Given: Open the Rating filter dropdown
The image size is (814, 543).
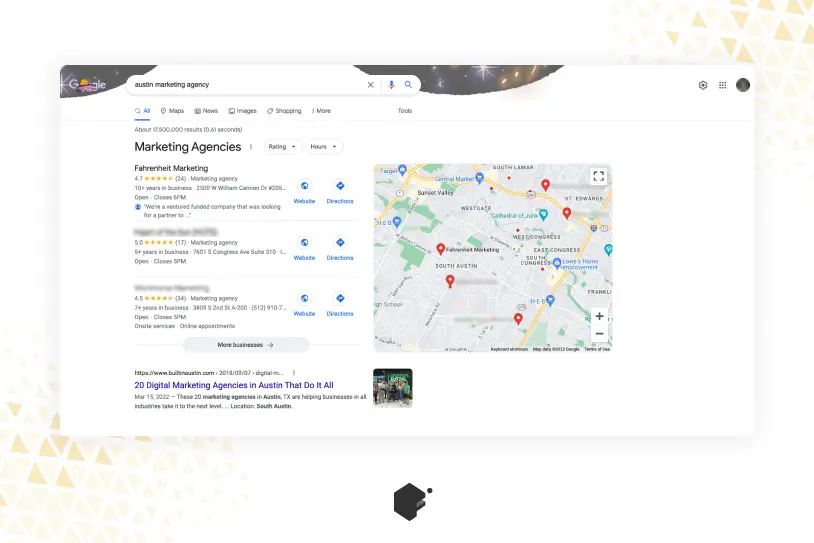Looking at the screenshot, I should [x=282, y=147].
